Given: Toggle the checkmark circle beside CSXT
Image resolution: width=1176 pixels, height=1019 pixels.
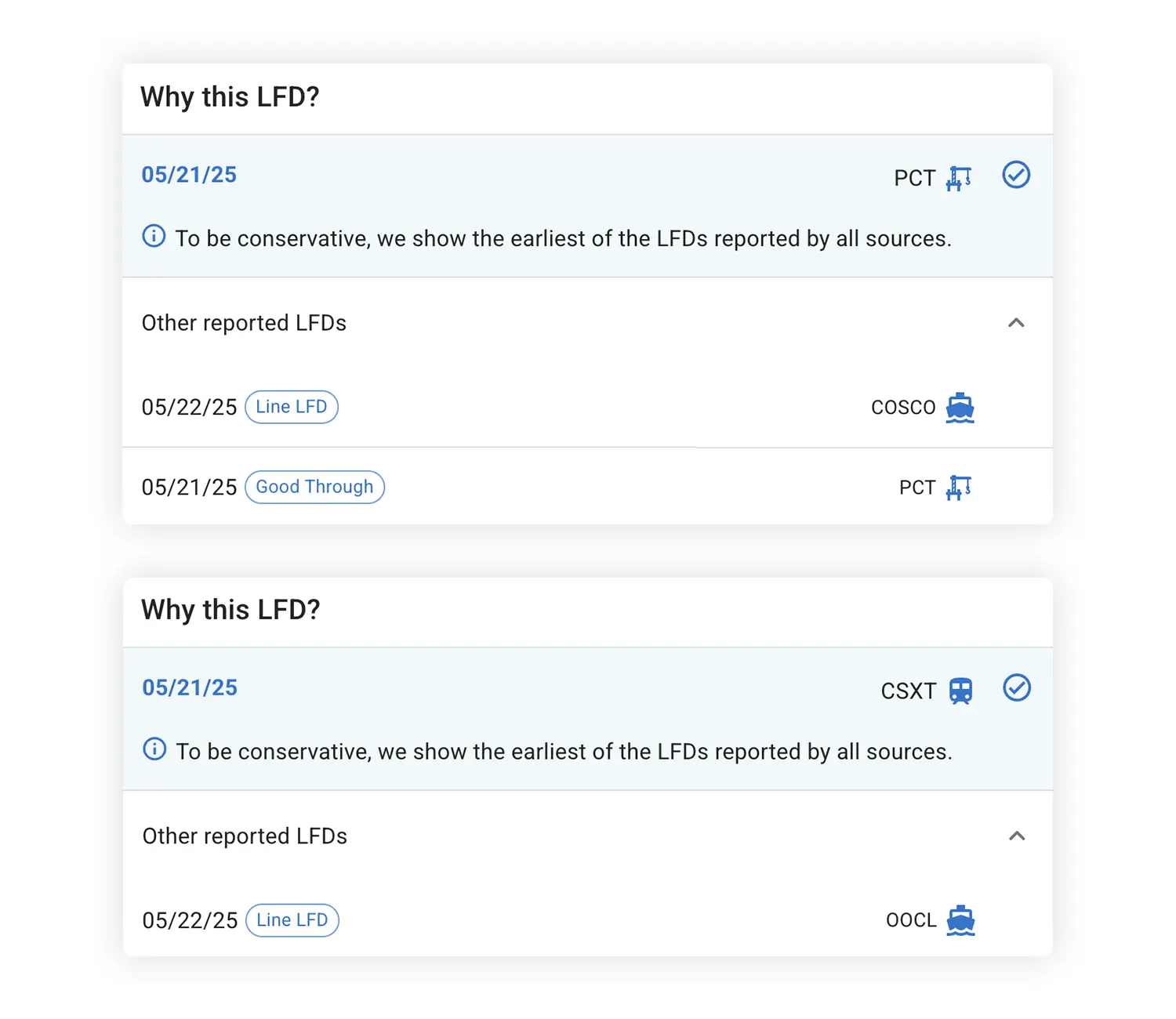Looking at the screenshot, I should [1017, 688].
